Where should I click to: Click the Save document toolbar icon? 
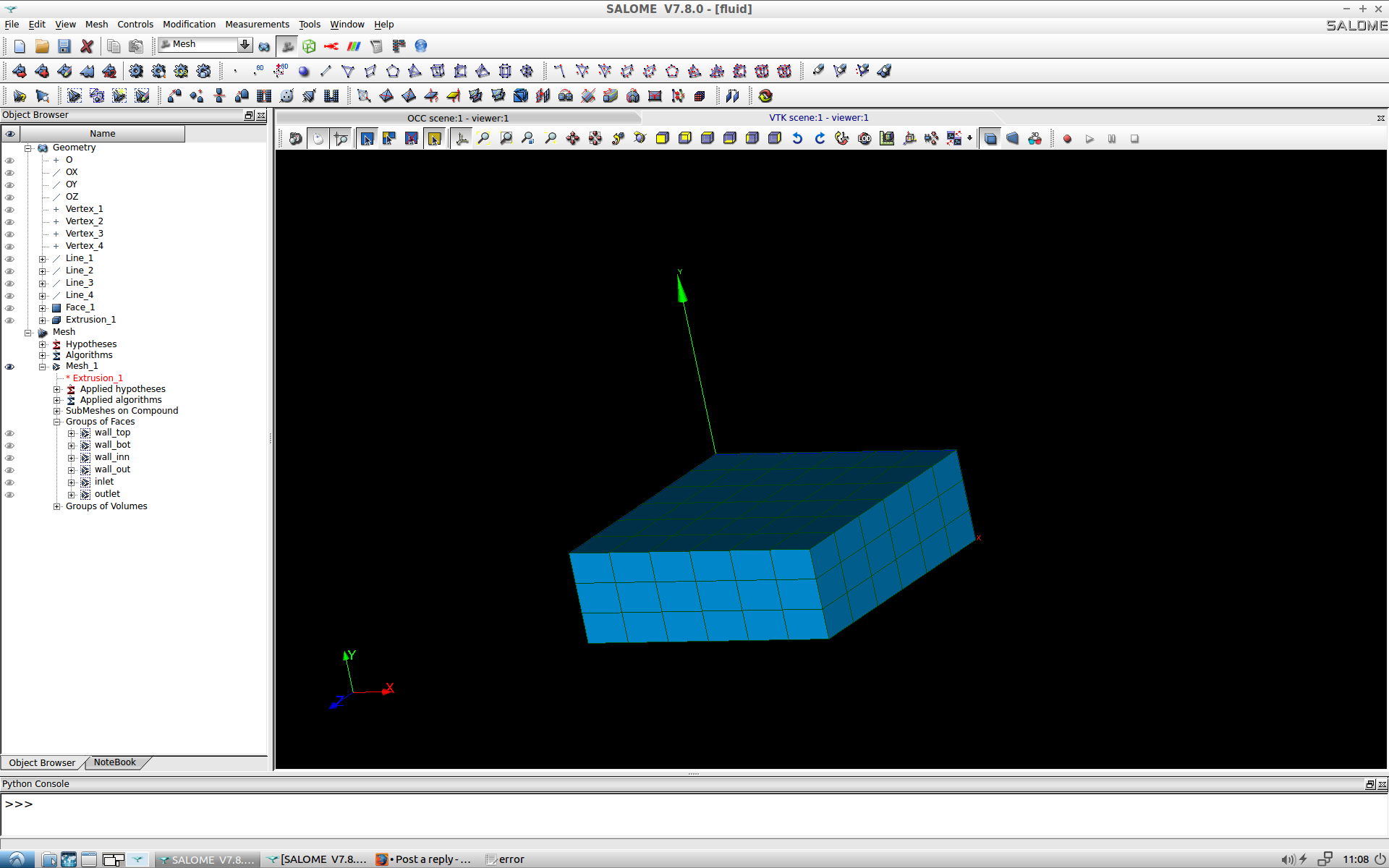[x=64, y=46]
